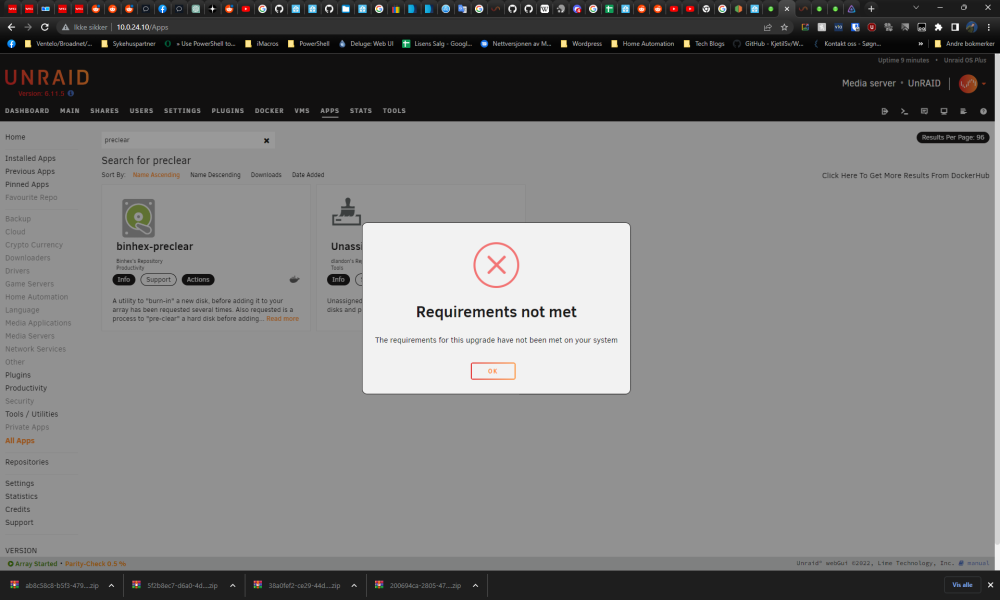Select Productivity category in sidebar
The height and width of the screenshot is (600, 1000).
[26, 388]
